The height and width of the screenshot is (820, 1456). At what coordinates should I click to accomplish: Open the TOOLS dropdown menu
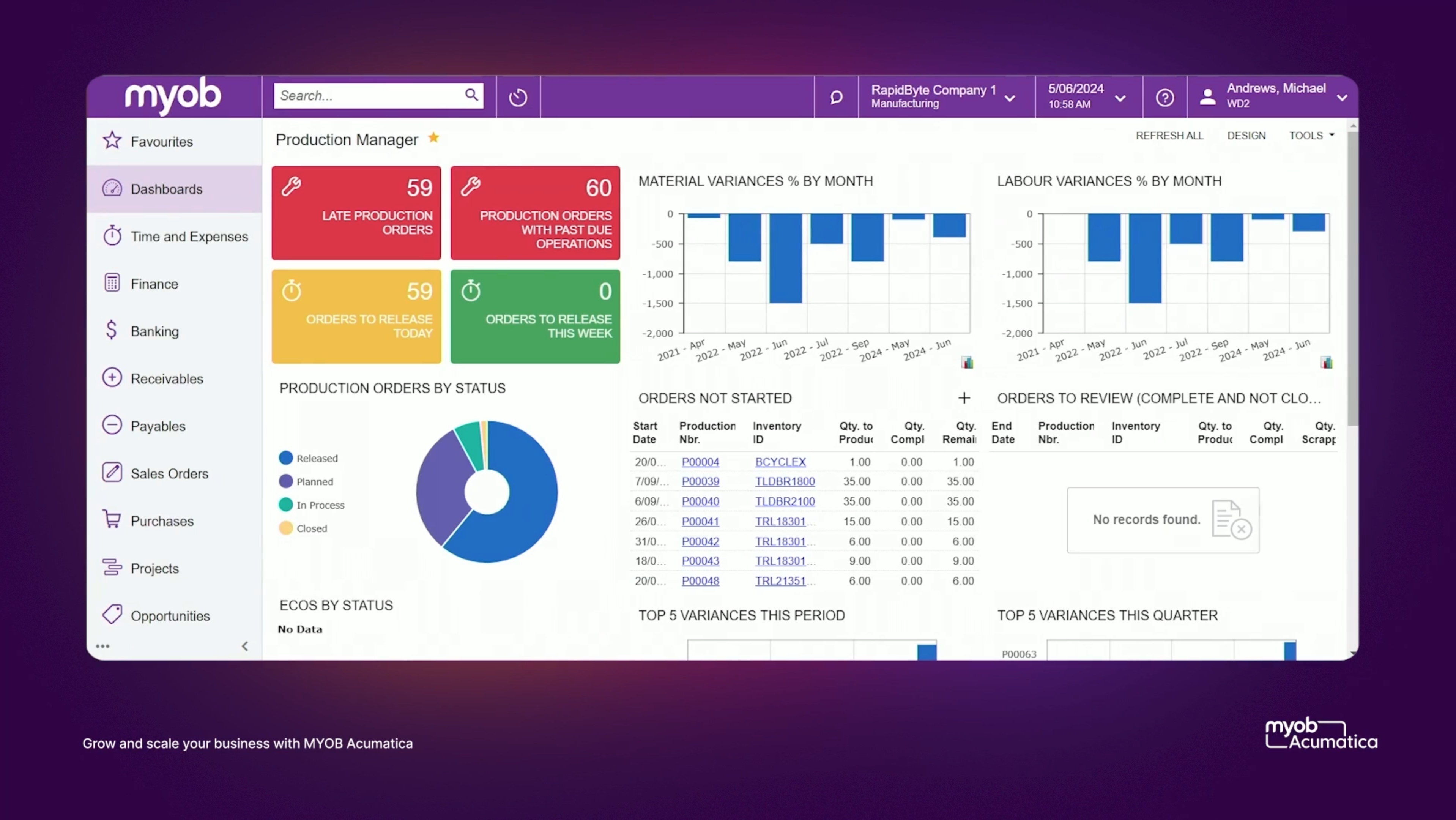click(x=1311, y=135)
